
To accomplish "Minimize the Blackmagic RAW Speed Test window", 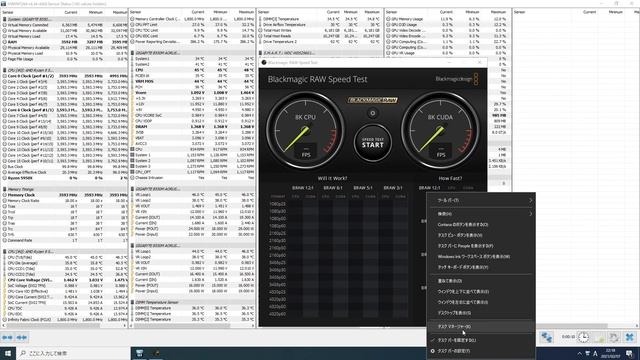I will [450, 62].
